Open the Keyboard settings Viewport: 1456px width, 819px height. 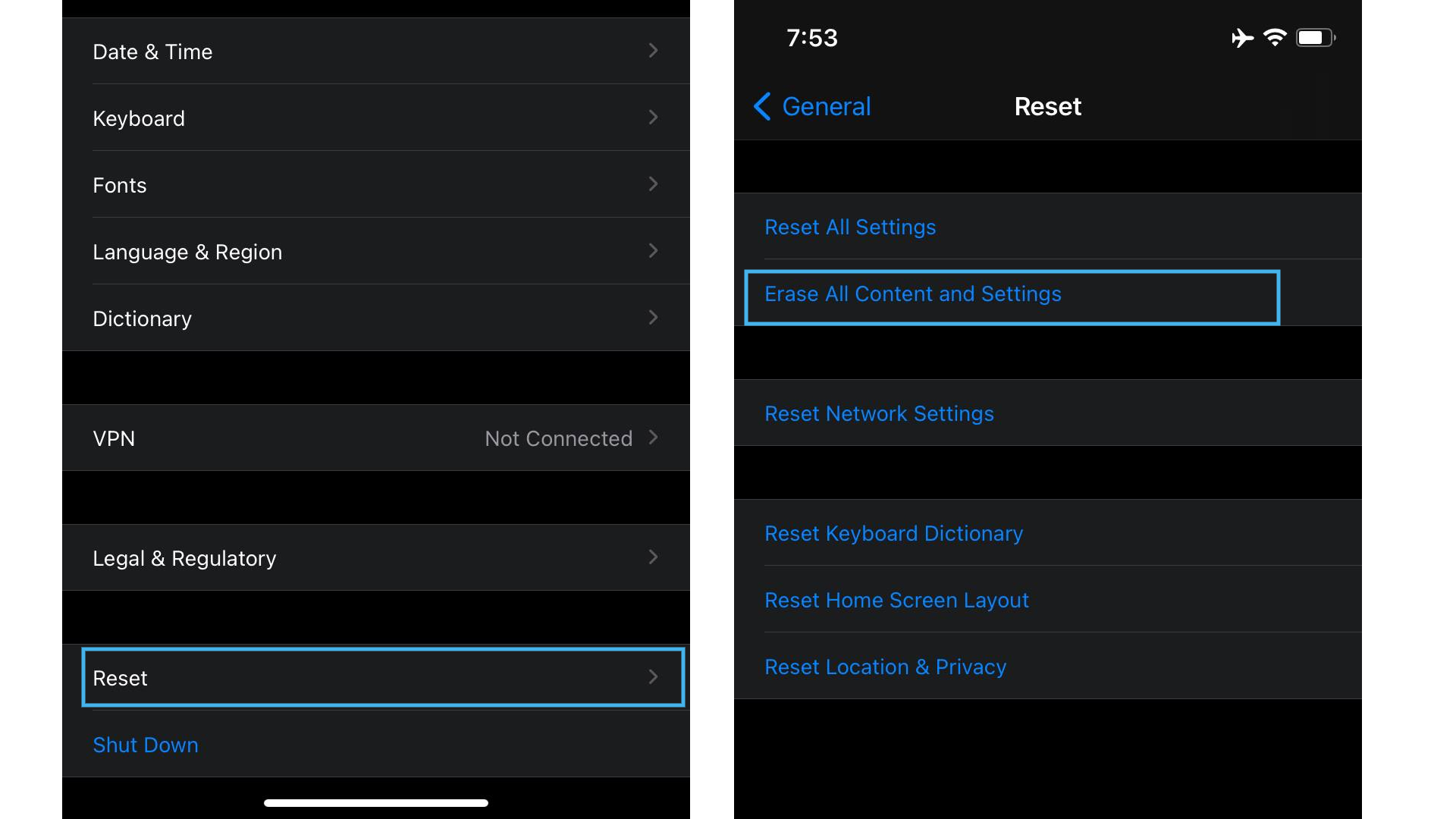[373, 119]
